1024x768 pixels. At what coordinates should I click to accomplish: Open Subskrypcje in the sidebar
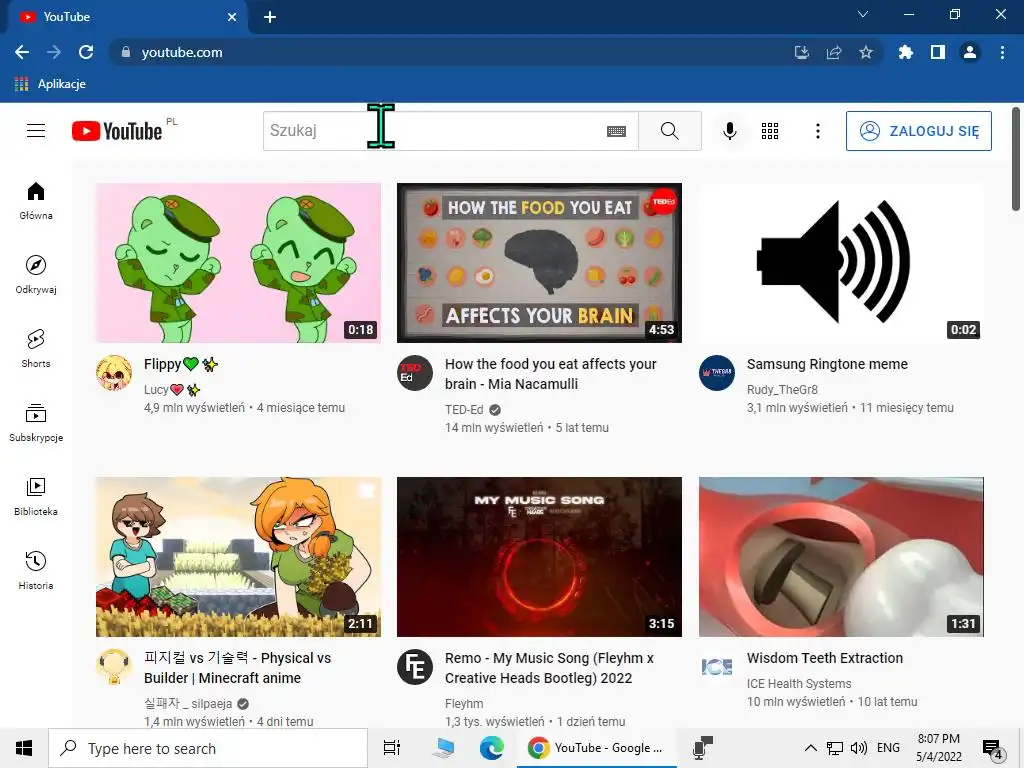coord(36,423)
